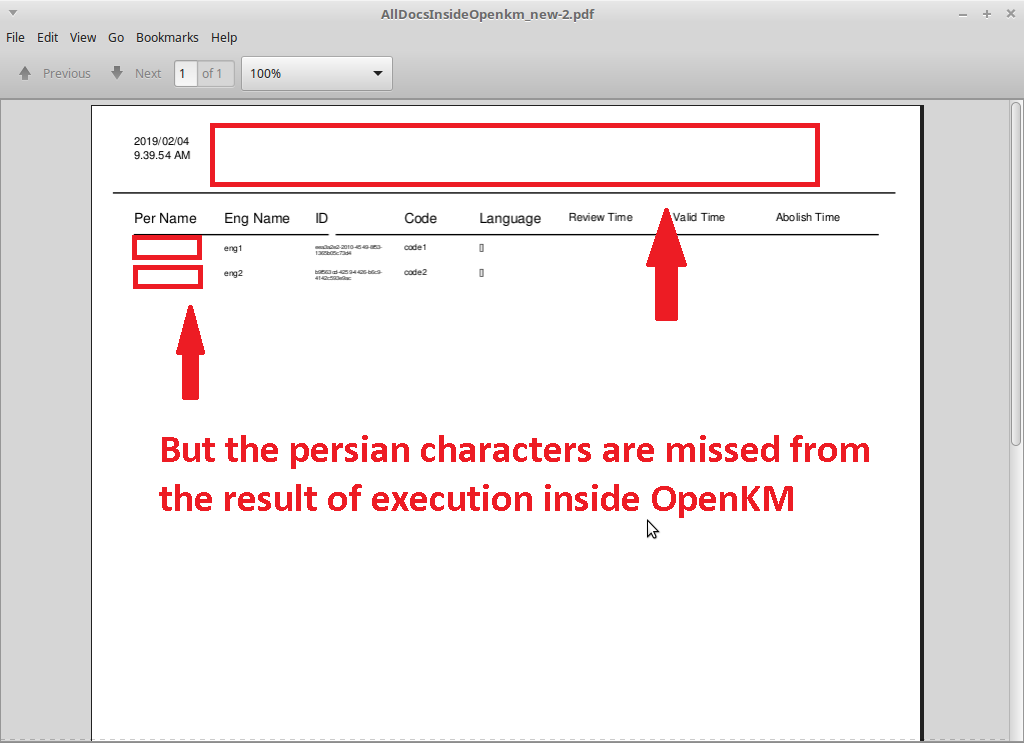Open the window menu icon in title bar
This screenshot has width=1024, height=743.
tap(13, 13)
